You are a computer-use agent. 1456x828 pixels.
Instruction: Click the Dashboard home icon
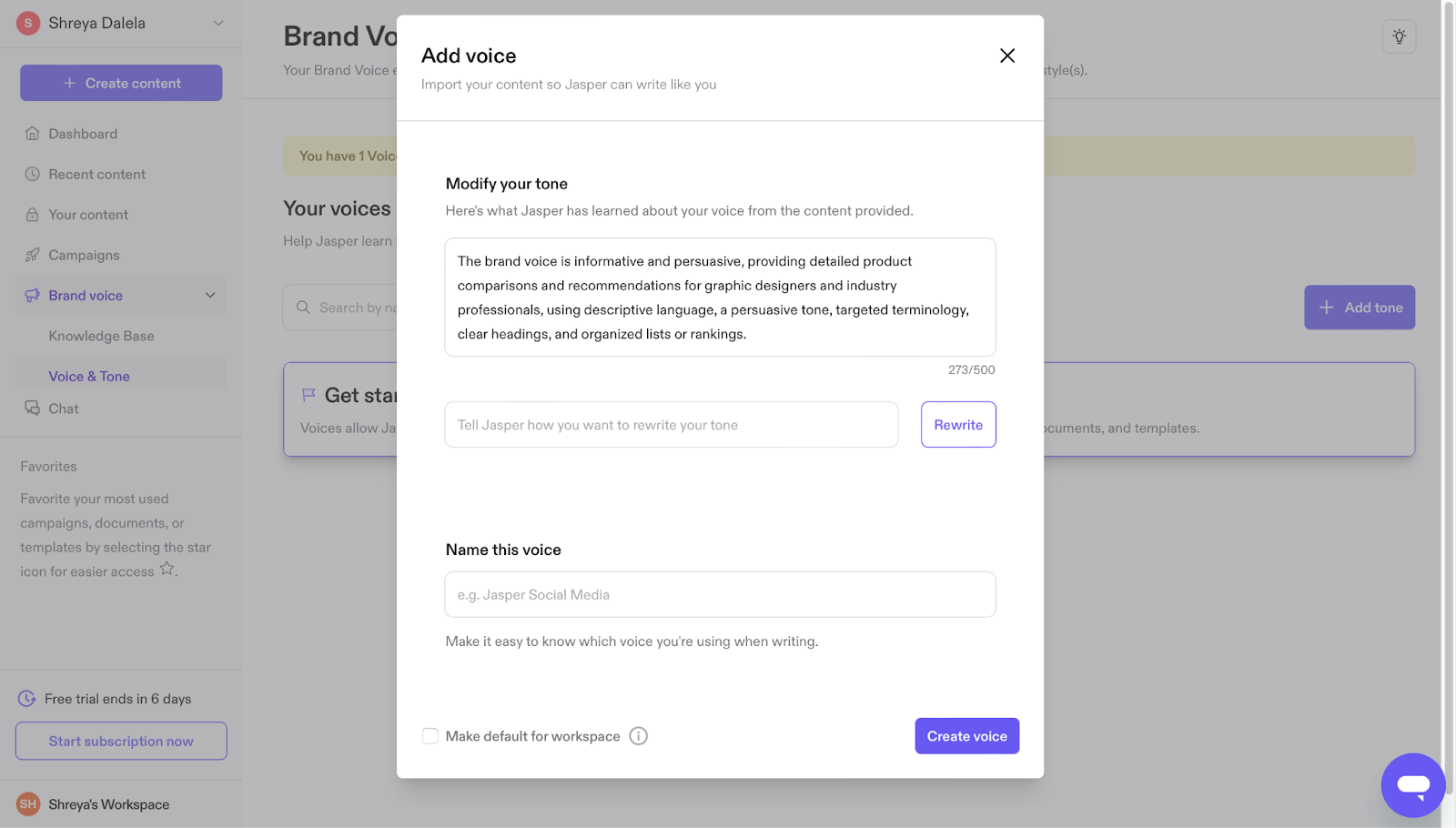[33, 134]
